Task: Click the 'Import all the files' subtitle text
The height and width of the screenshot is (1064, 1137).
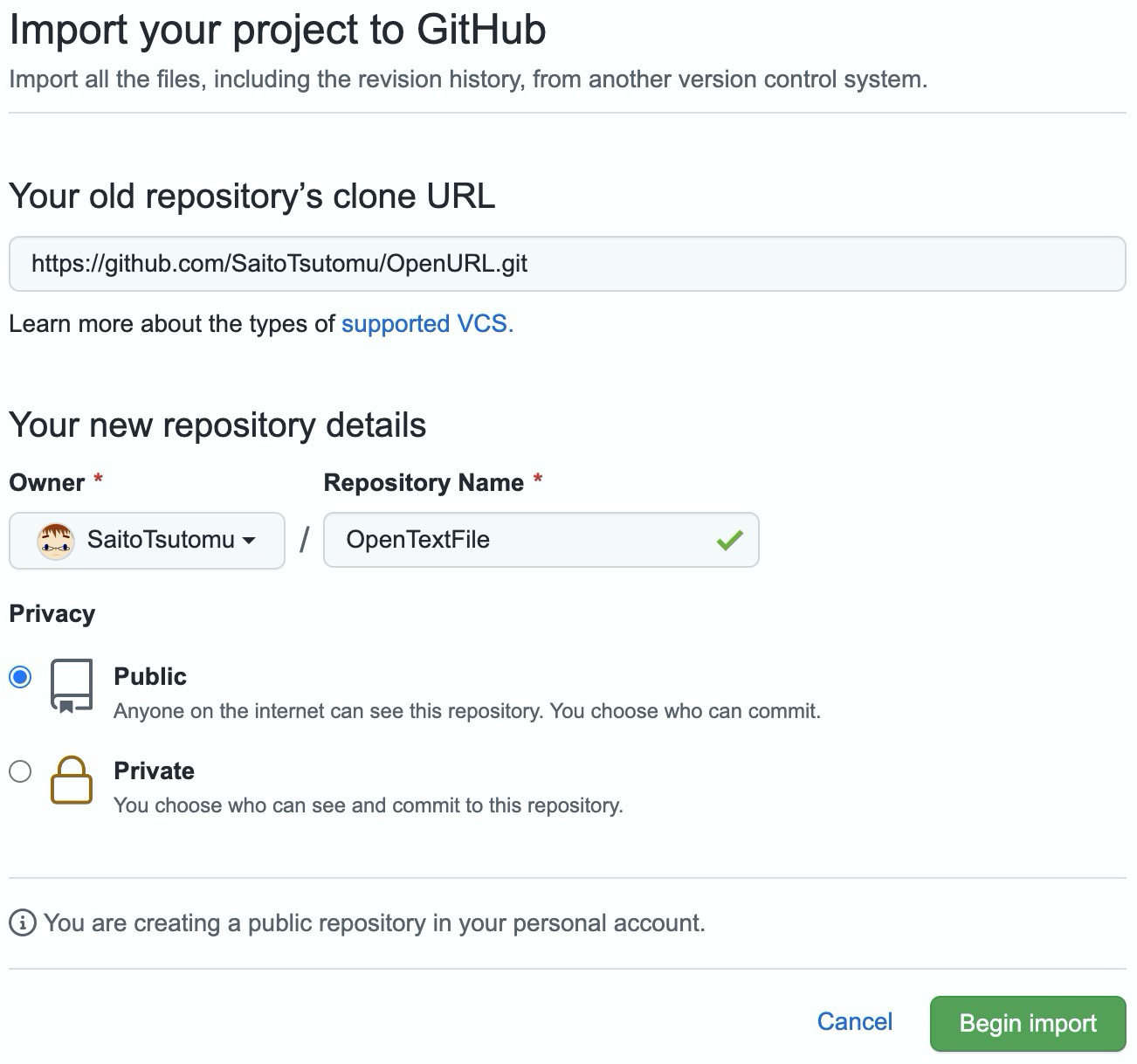Action: [x=468, y=79]
